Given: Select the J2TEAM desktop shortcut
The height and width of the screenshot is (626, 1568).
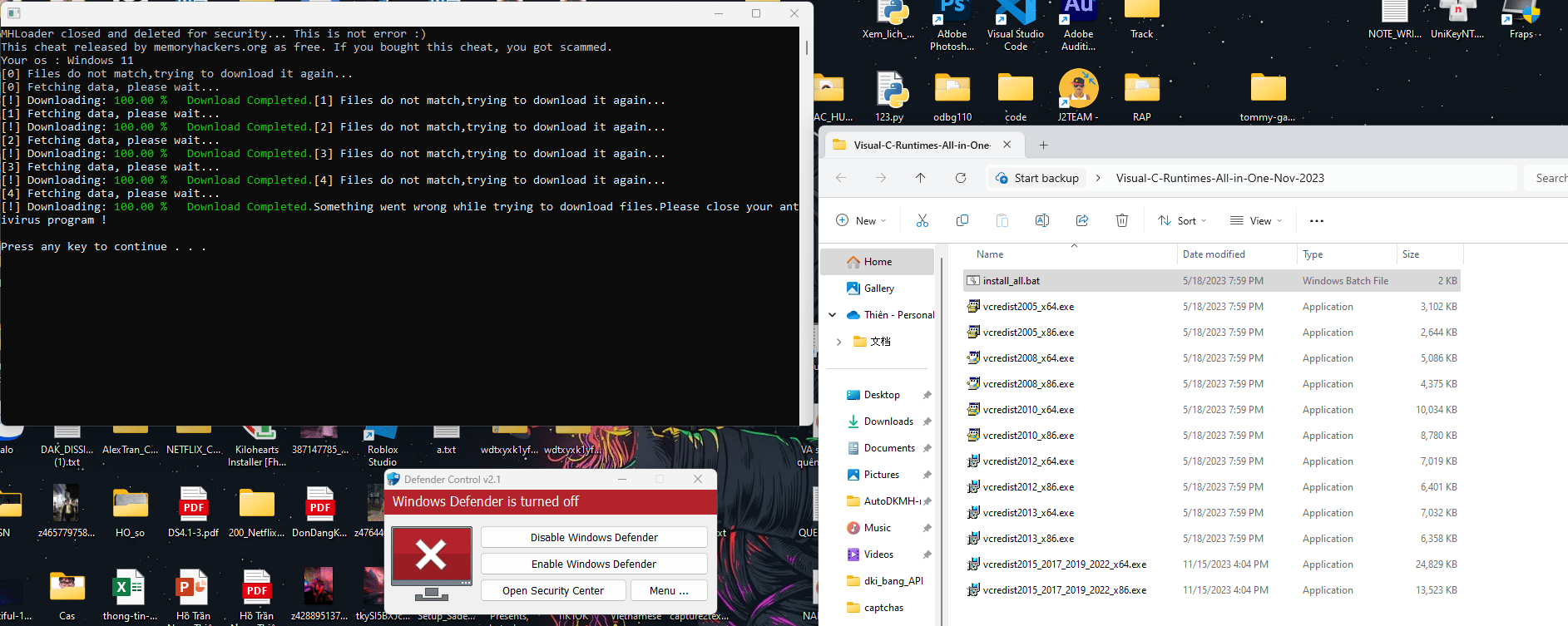Looking at the screenshot, I should [x=1079, y=96].
